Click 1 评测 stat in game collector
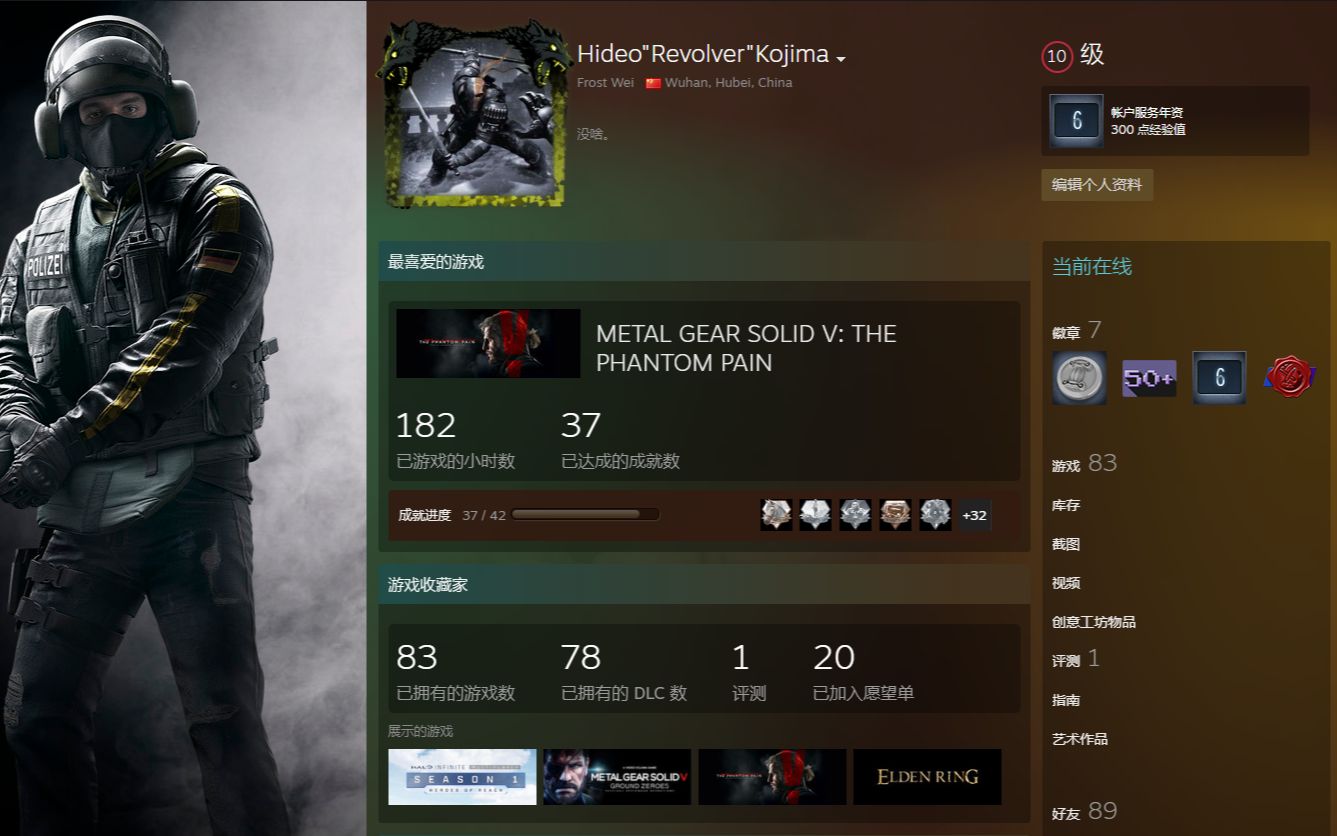This screenshot has height=836, width=1337. [749, 671]
